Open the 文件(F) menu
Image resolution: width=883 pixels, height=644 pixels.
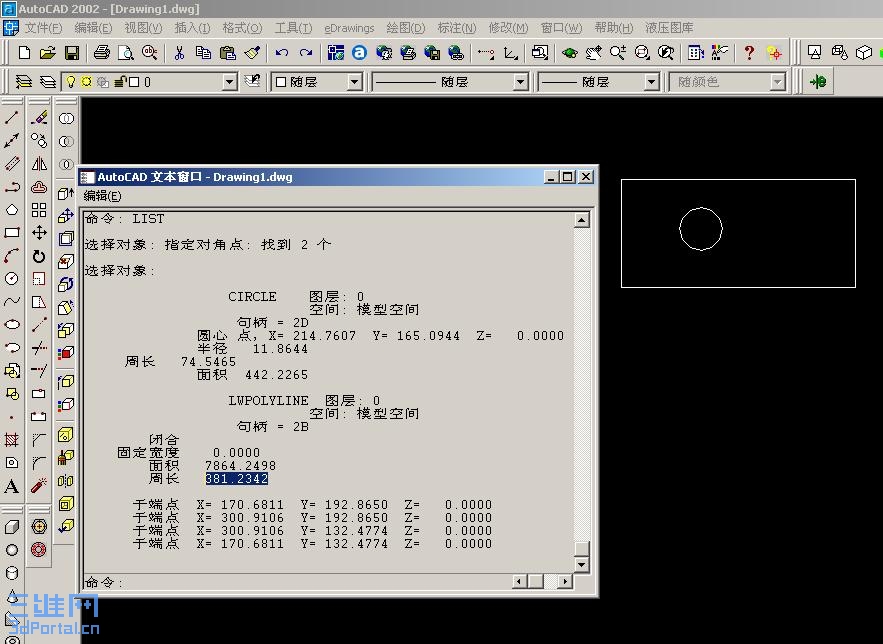point(43,28)
